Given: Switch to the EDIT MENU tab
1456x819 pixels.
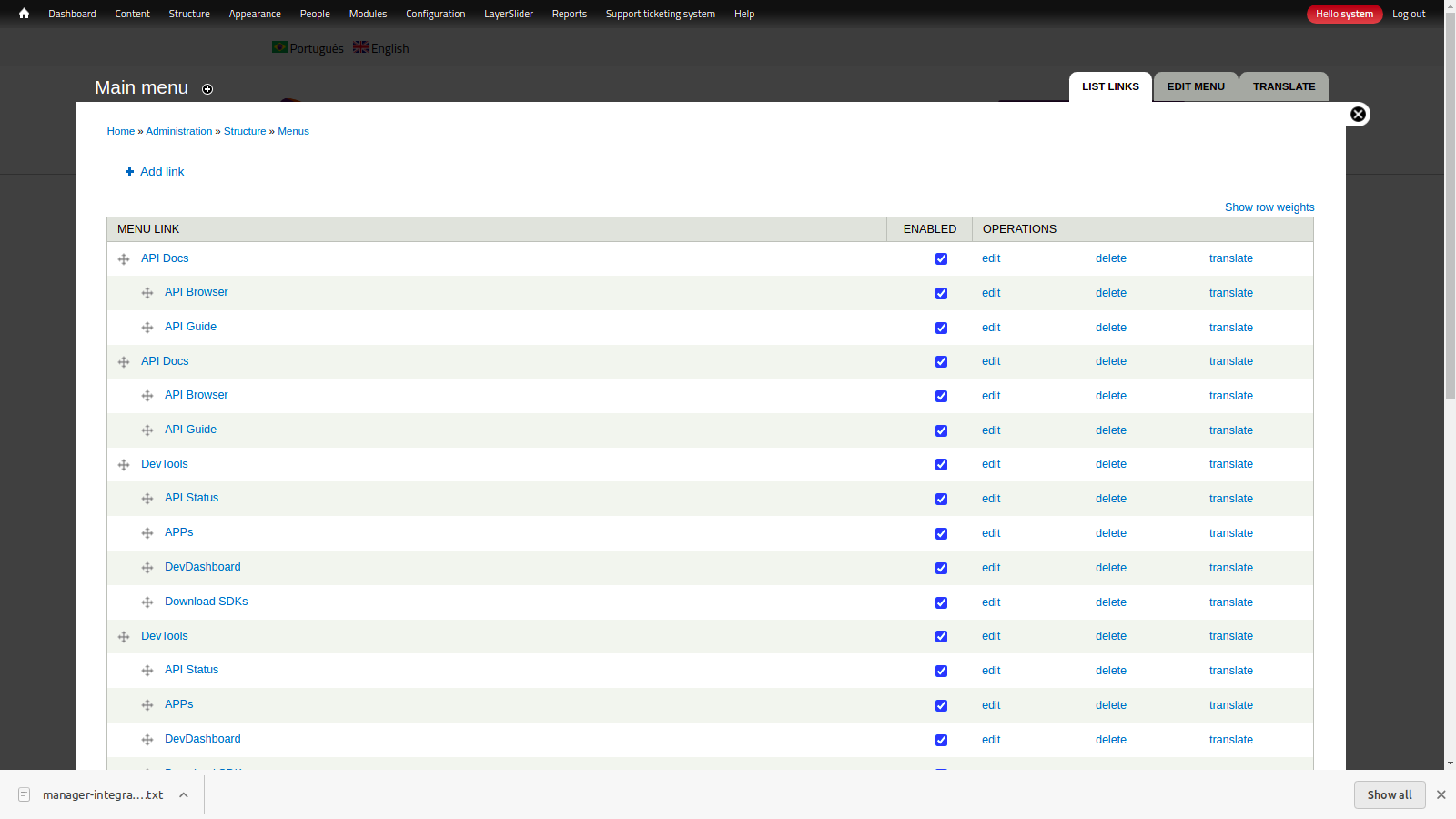Looking at the screenshot, I should [1195, 86].
